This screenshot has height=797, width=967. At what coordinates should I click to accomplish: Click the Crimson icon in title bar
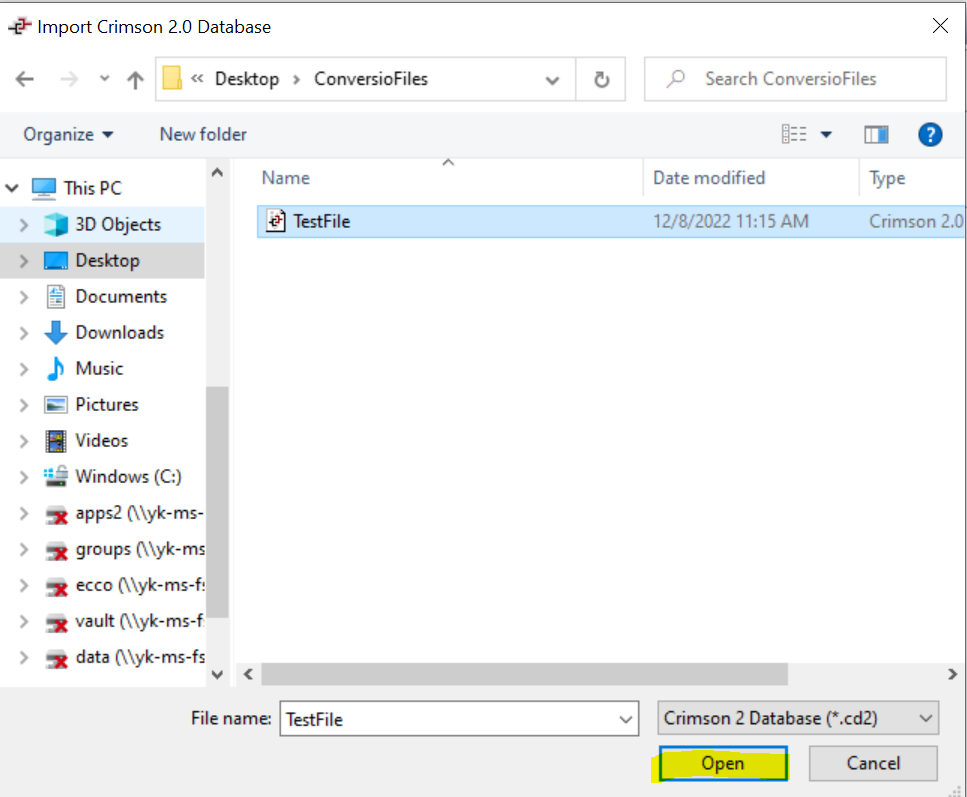[19, 27]
